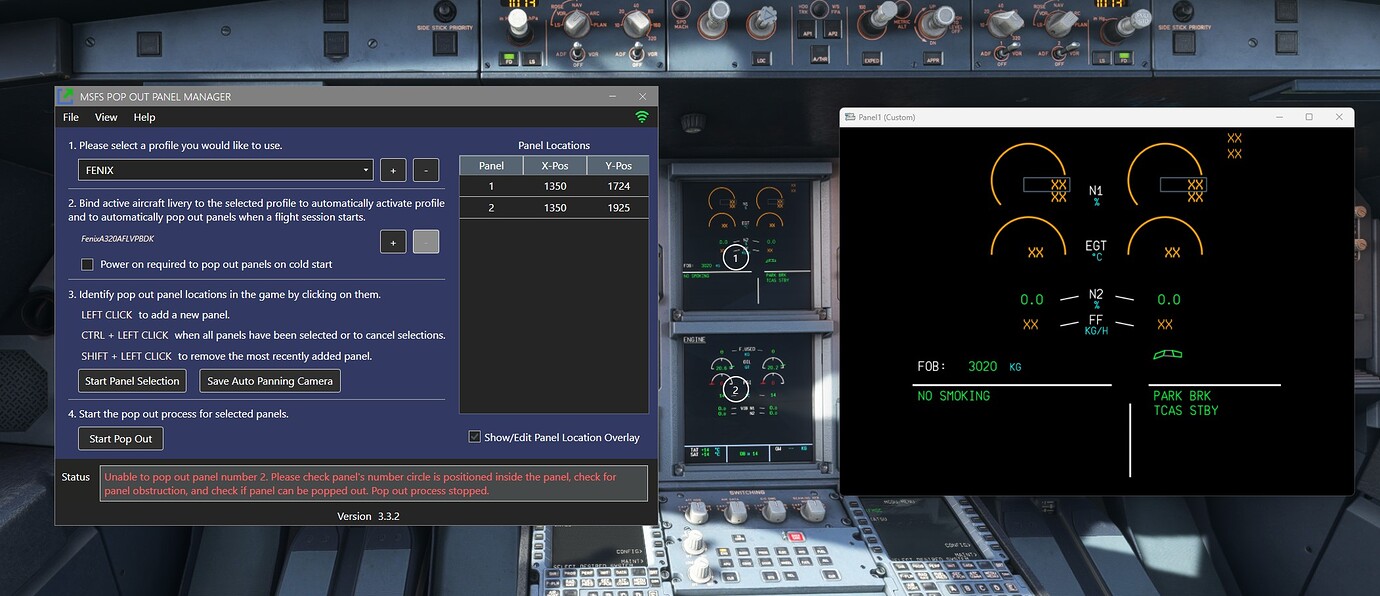Viewport: 1380px width, 596px height.
Task: Click the X-Pos column header
Action: (554, 164)
